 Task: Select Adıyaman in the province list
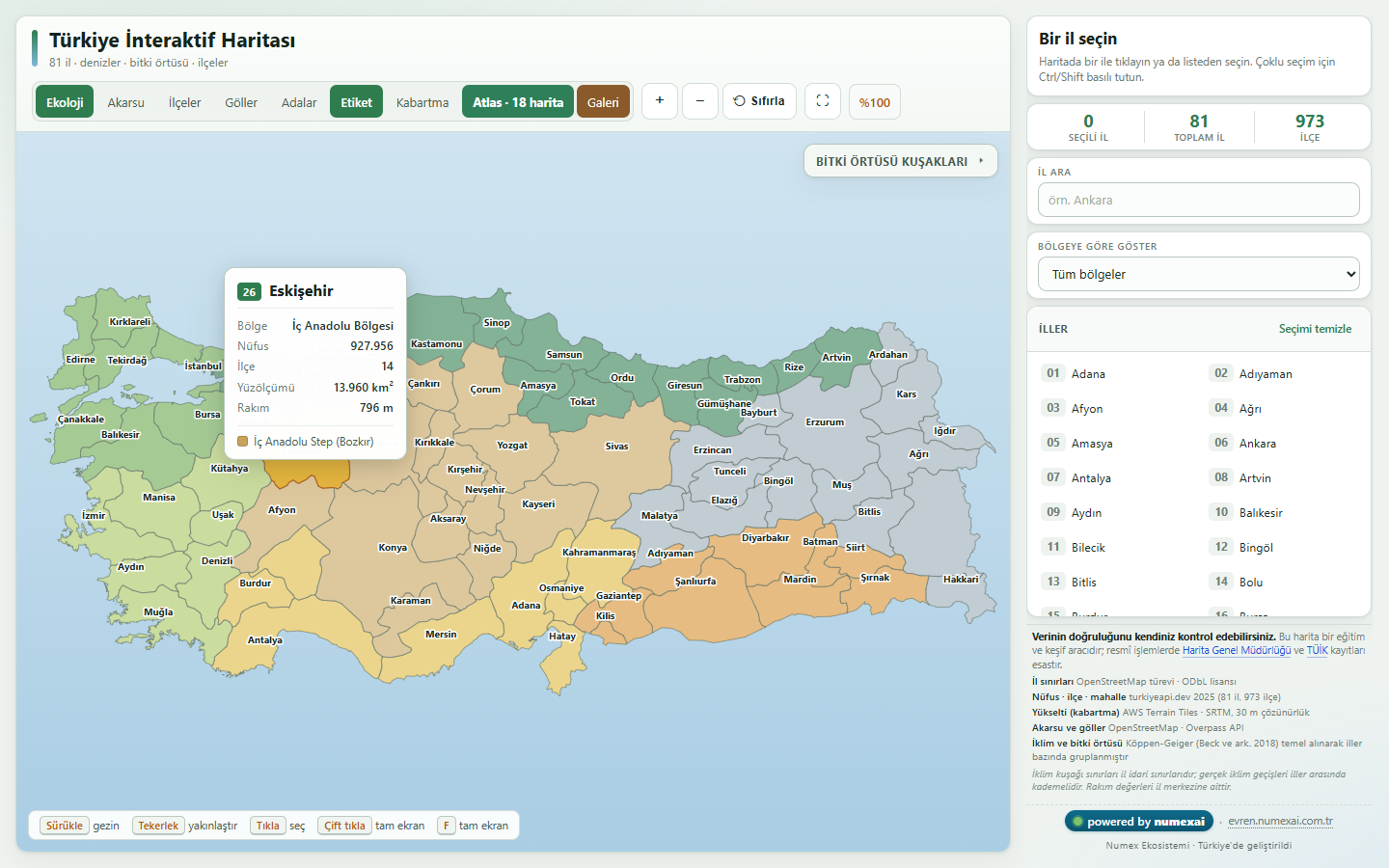(x=1284, y=373)
